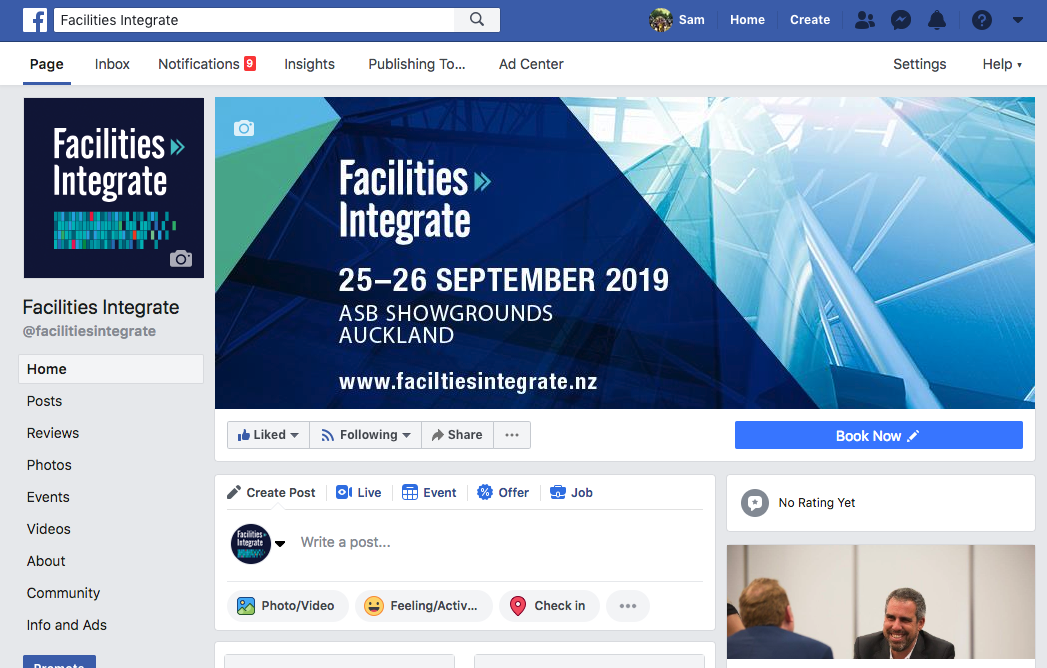Open the Messenger icon
1047x668 pixels.
[x=901, y=20]
